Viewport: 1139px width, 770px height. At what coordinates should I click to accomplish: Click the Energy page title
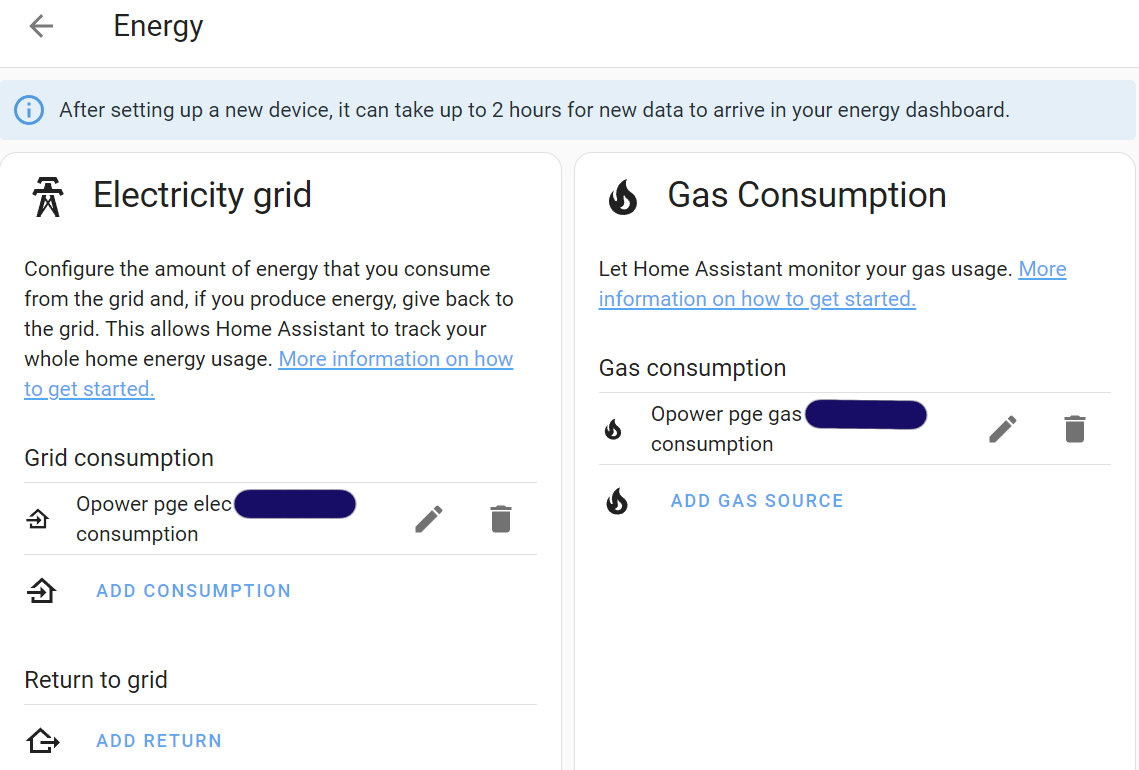(x=158, y=26)
